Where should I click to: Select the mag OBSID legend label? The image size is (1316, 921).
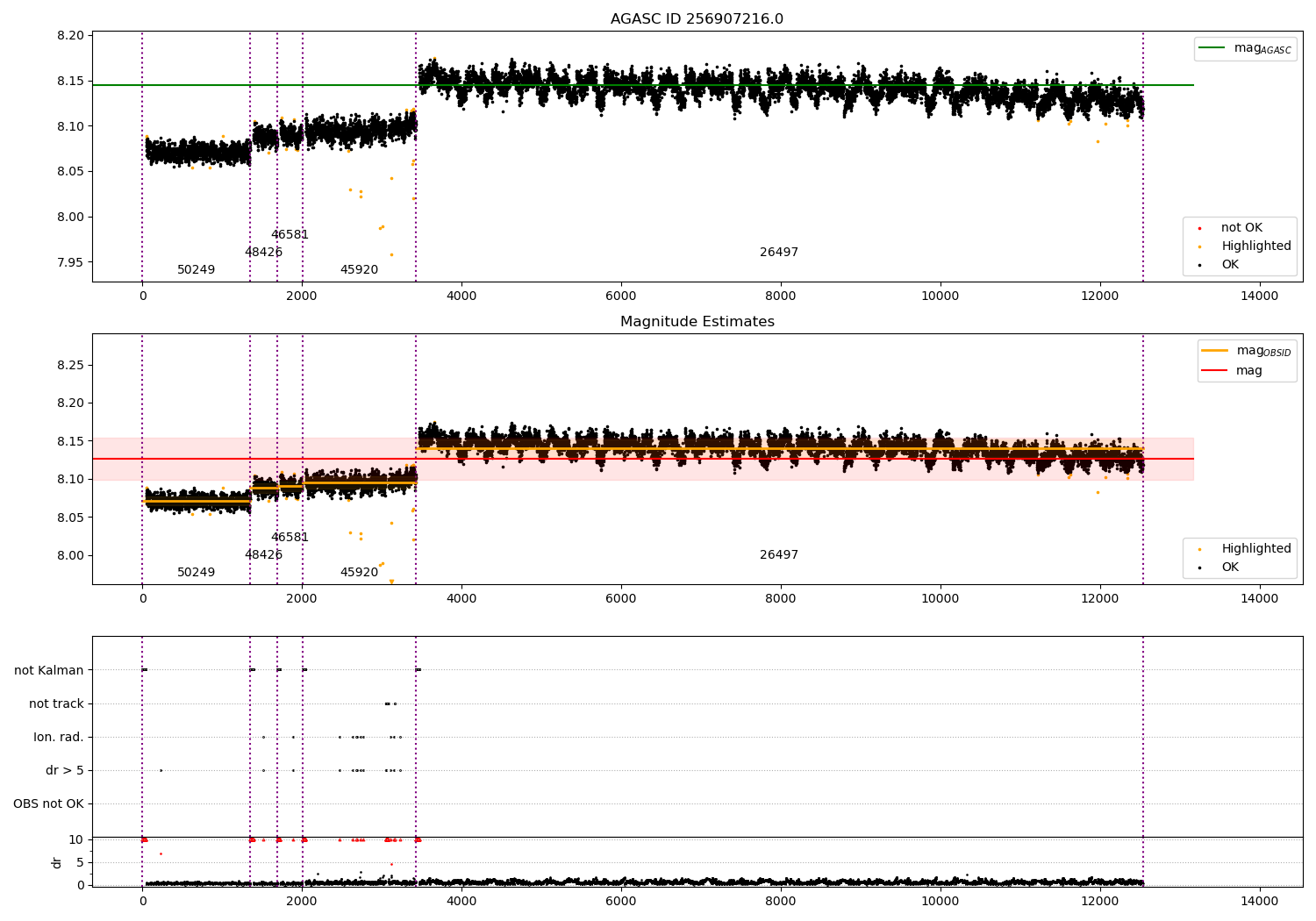[x=1263, y=351]
